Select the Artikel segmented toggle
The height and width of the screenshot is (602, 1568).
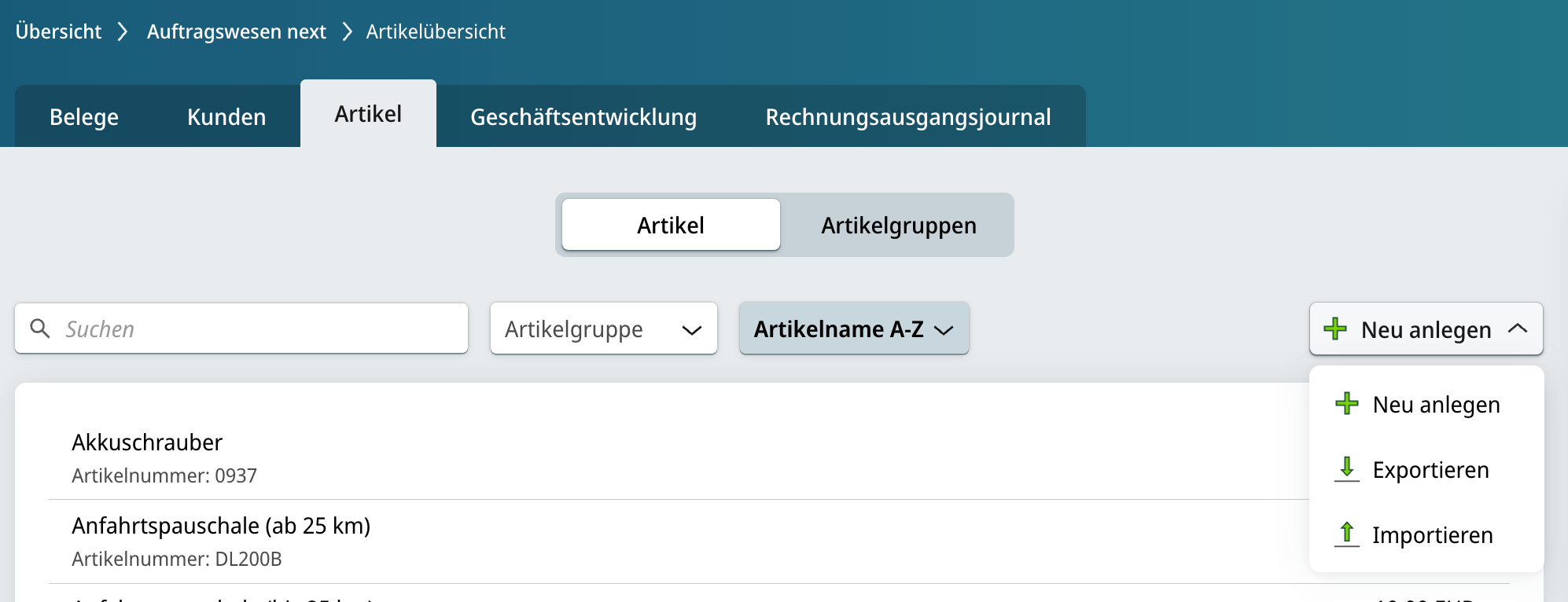pos(671,226)
